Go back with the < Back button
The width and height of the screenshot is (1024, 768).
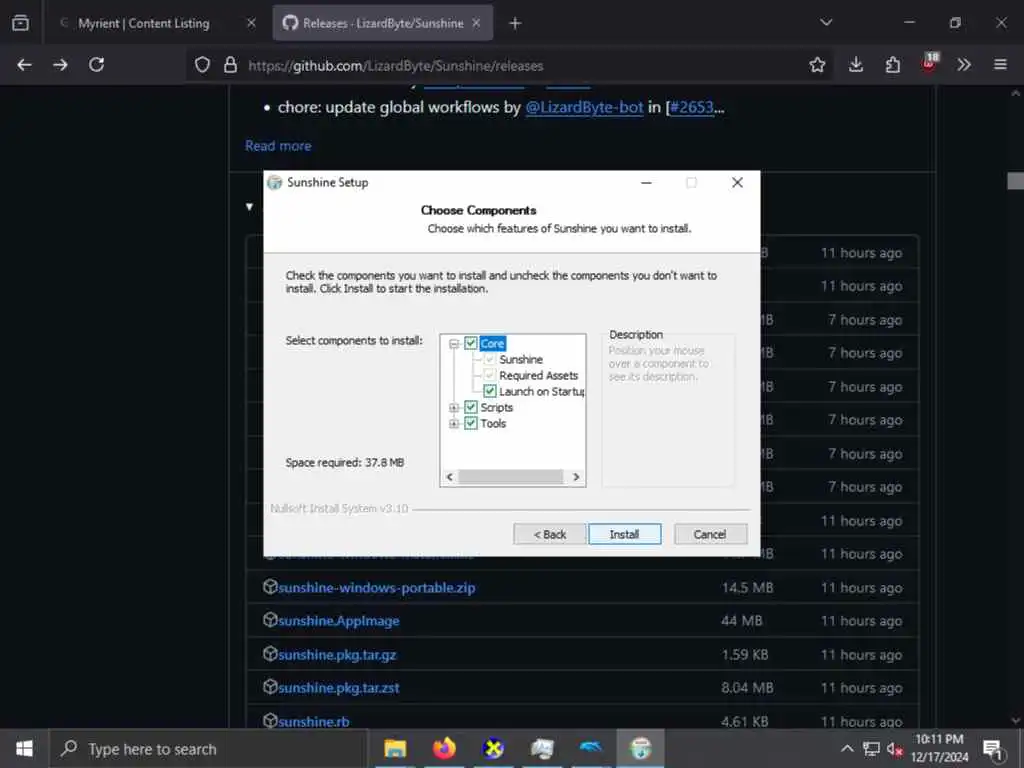(549, 534)
